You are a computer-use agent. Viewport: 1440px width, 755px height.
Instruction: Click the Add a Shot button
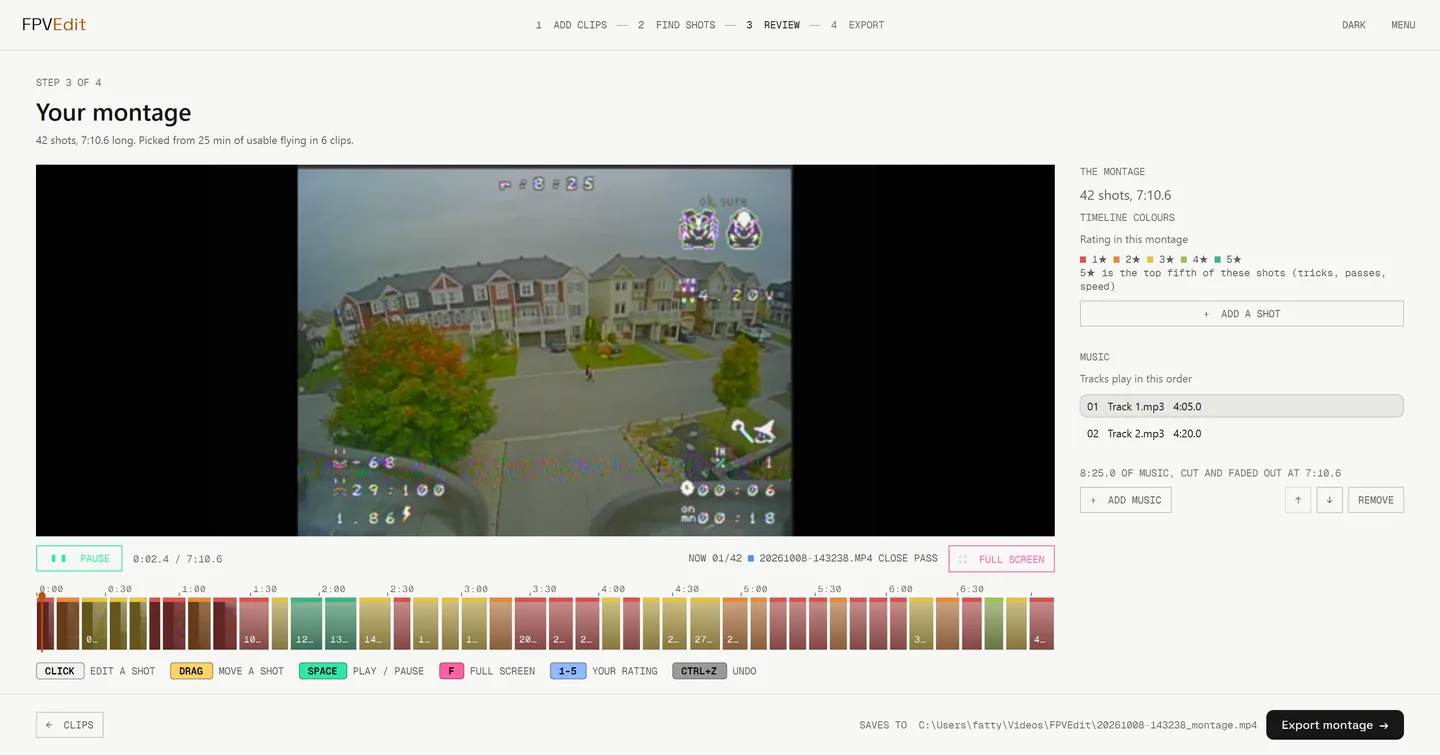pos(1241,314)
